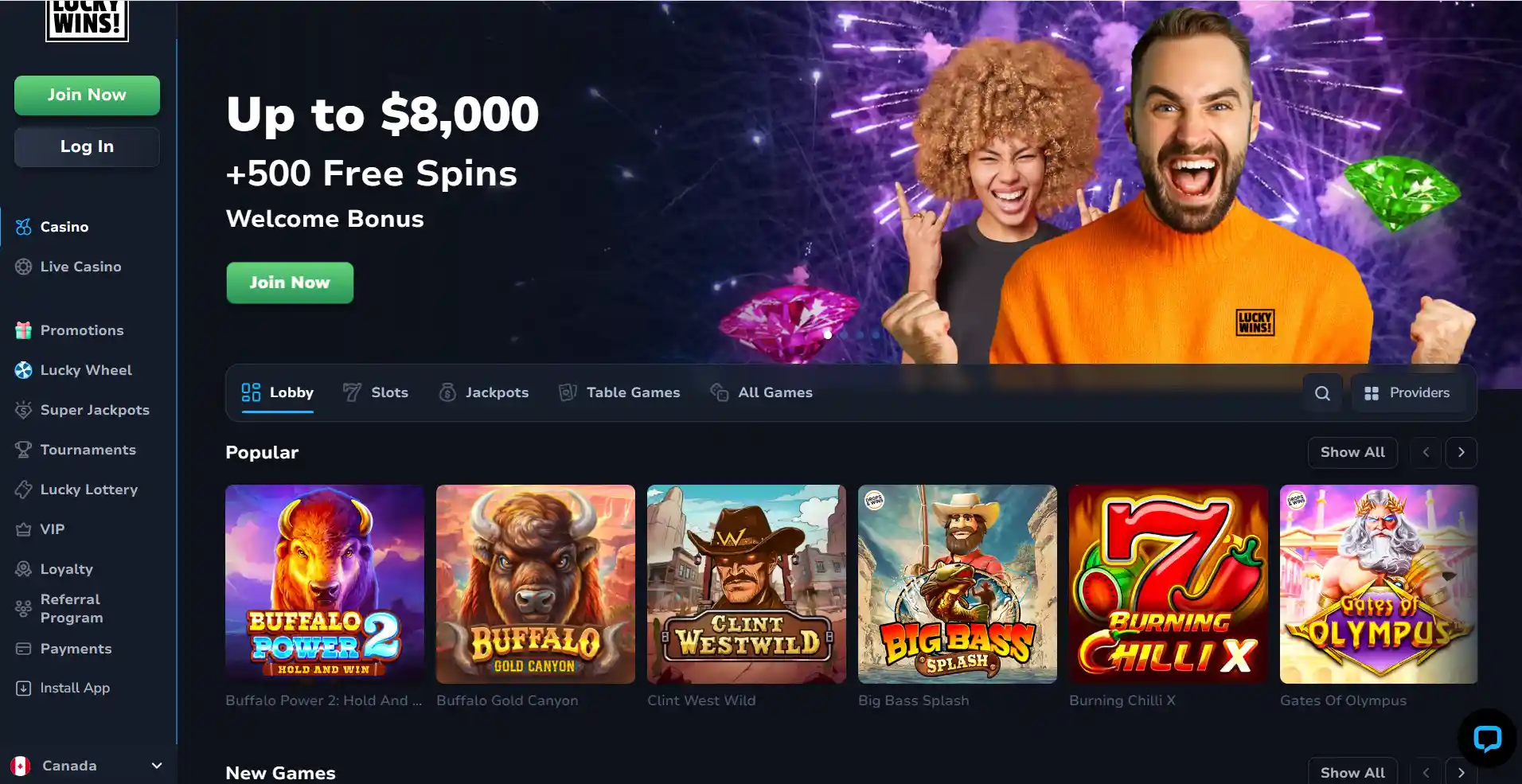
Task: Open the Gates Of Olympus game thumbnail
Action: (1379, 584)
